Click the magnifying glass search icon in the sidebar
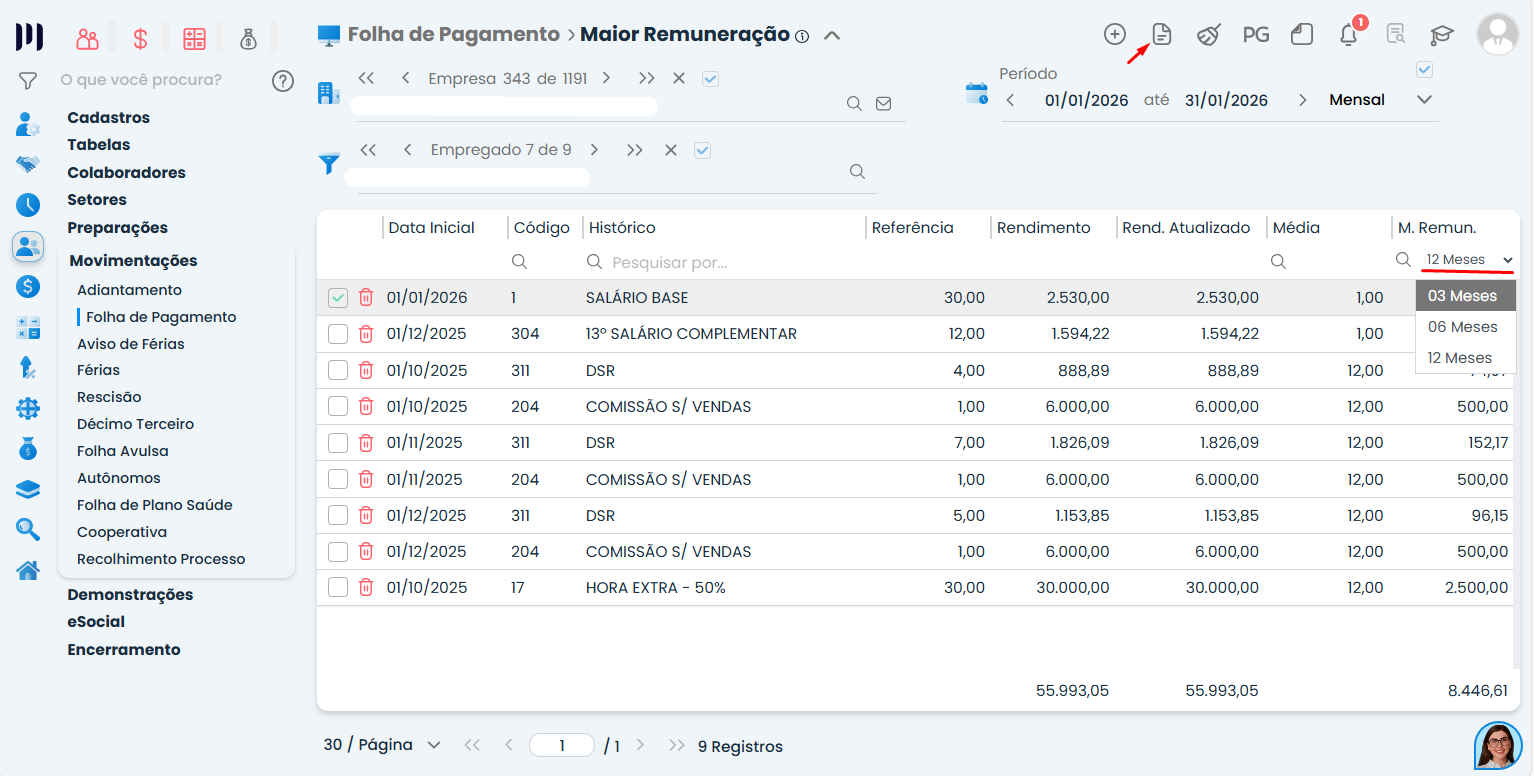 pos(27,529)
